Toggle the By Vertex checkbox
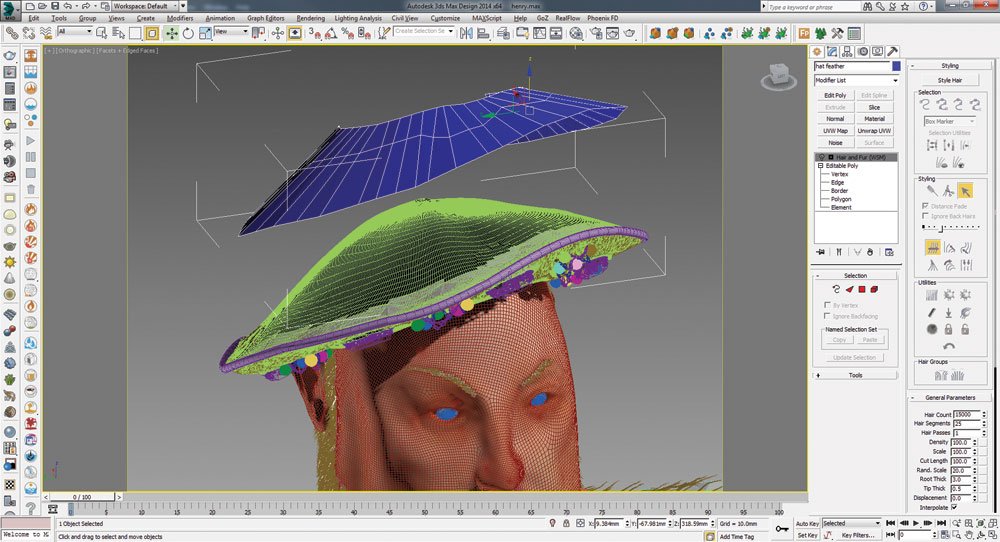Image resolution: width=1000 pixels, height=542 pixels. point(827,305)
